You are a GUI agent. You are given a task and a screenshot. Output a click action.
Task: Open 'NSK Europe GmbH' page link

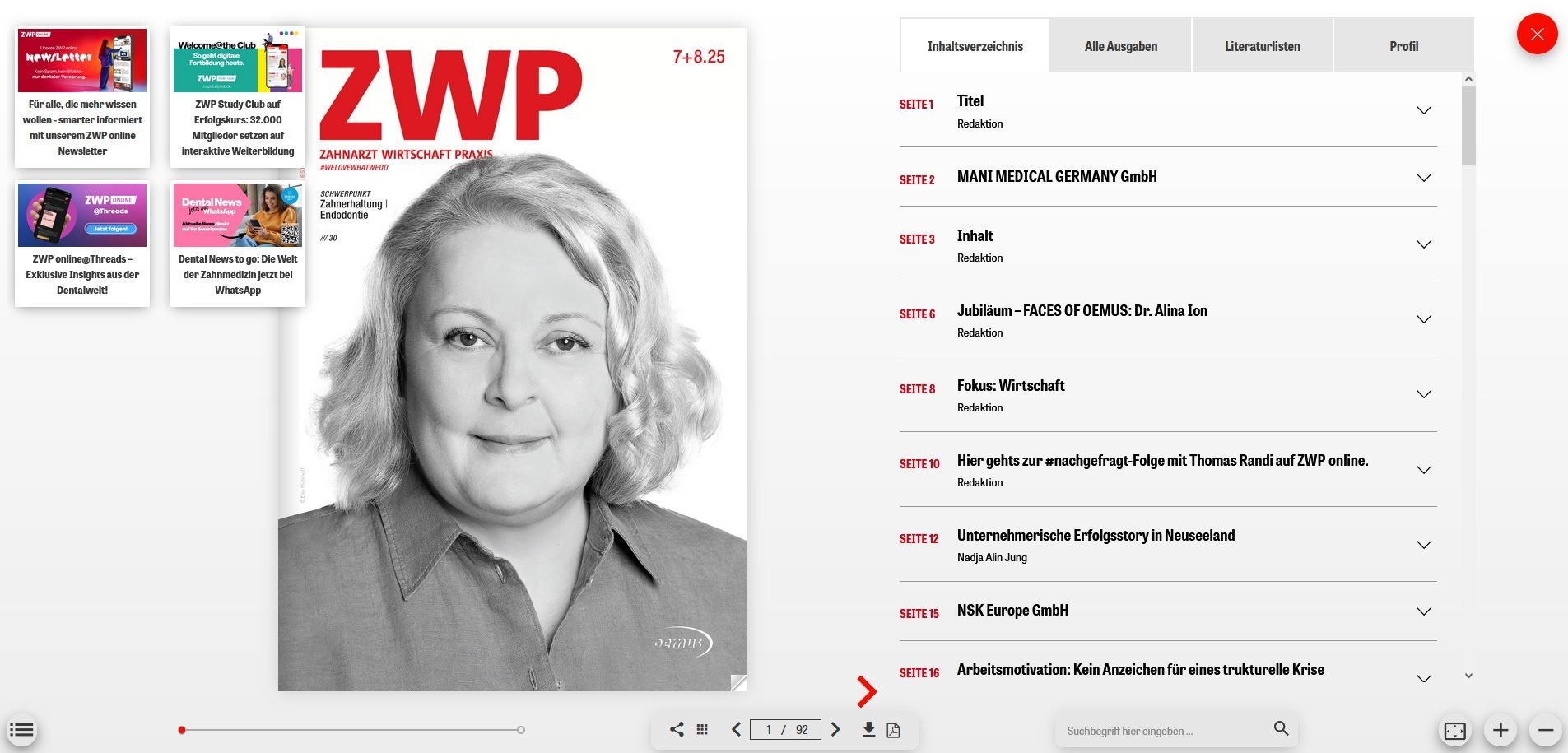(x=1012, y=610)
